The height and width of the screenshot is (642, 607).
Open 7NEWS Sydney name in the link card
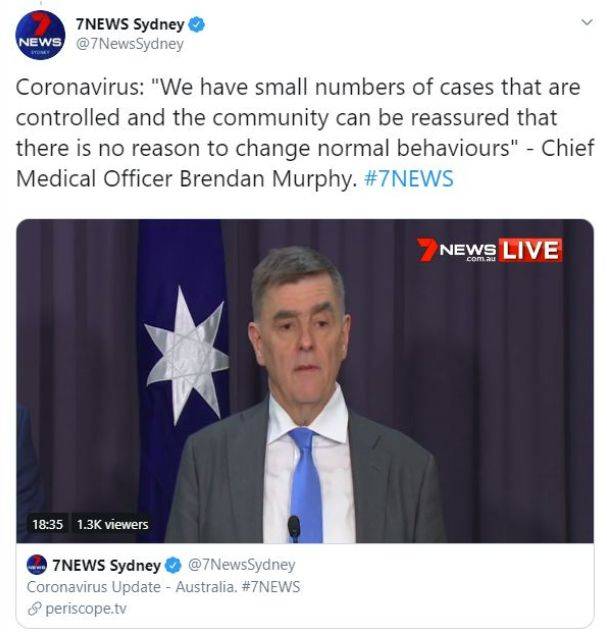pos(106,565)
